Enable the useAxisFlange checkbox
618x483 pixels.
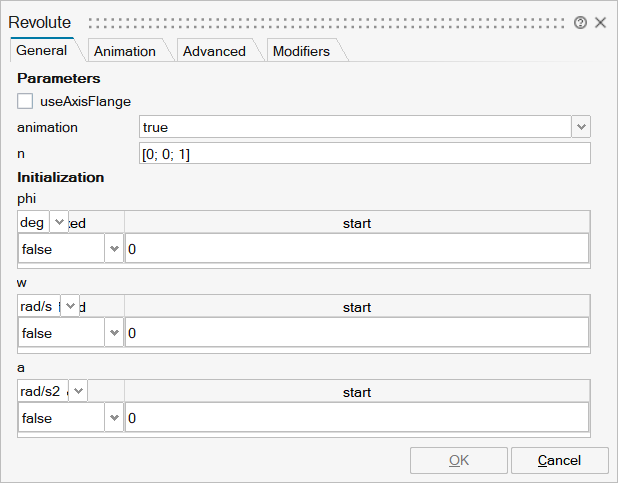pos(25,101)
